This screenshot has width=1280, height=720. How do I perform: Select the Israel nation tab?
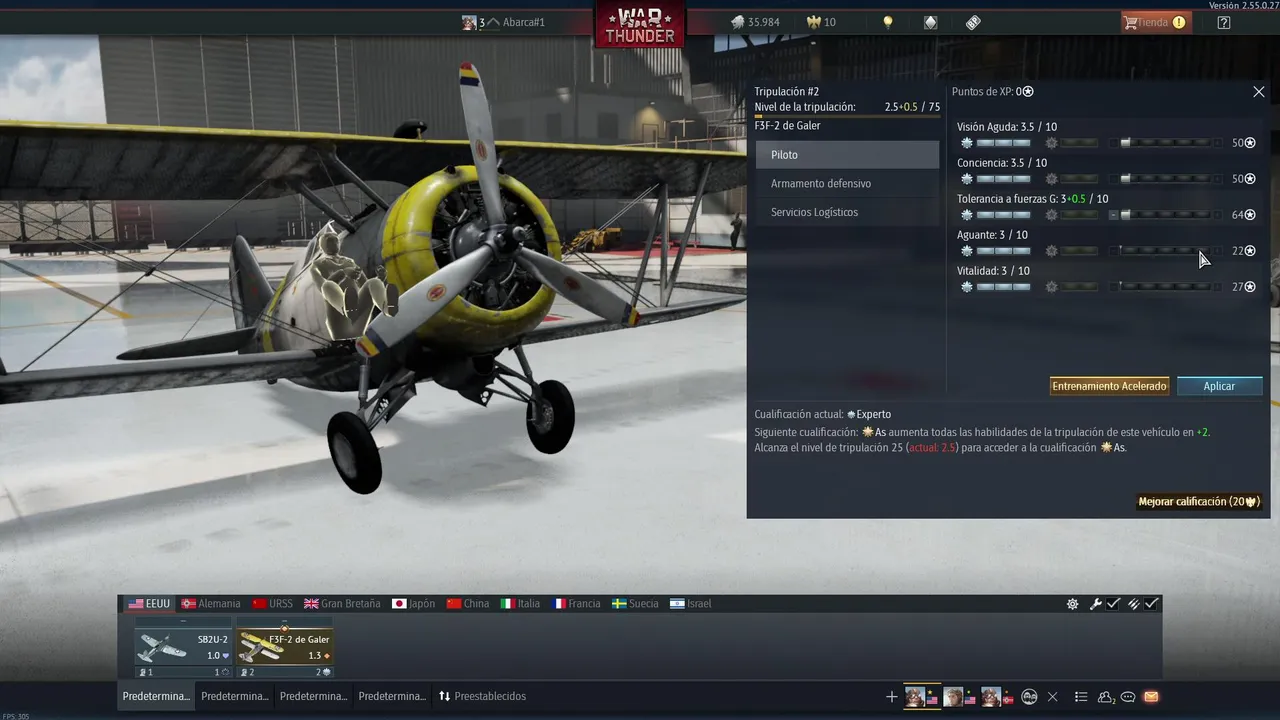(x=690, y=604)
